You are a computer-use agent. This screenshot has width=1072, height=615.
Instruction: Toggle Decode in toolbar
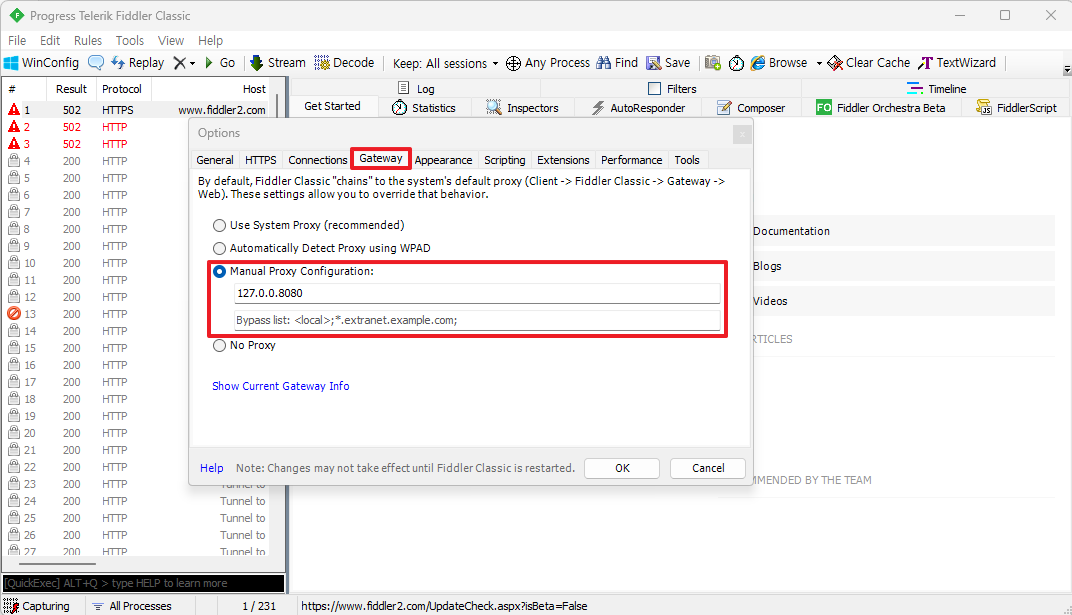[344, 63]
